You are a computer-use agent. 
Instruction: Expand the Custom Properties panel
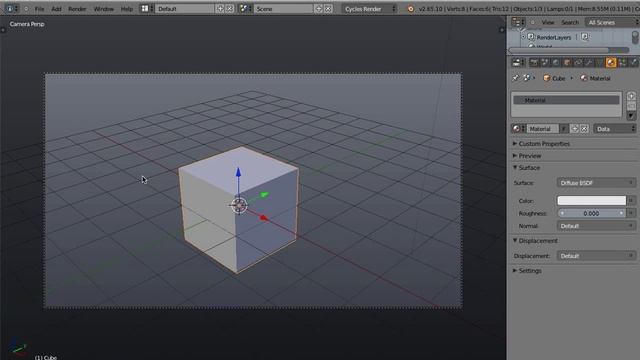point(541,144)
